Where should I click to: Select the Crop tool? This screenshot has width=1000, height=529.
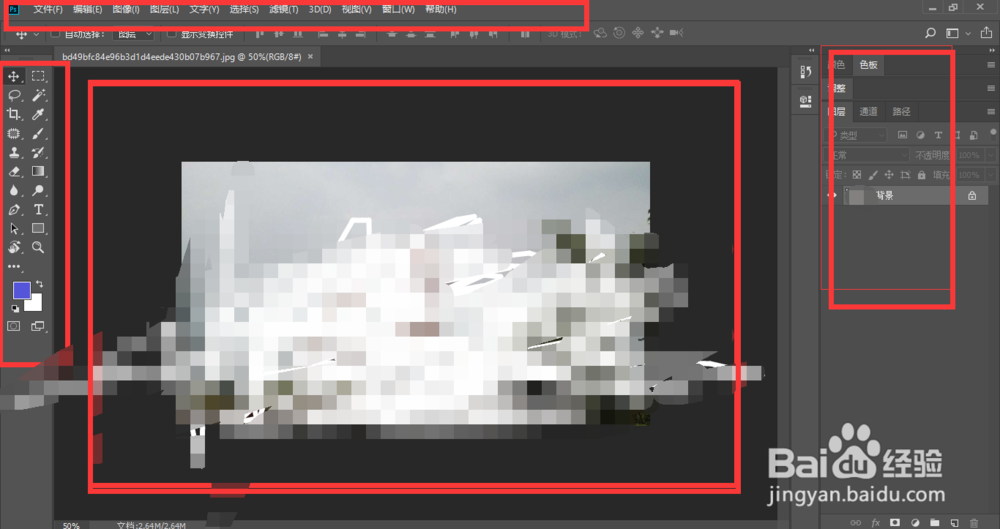(13, 114)
